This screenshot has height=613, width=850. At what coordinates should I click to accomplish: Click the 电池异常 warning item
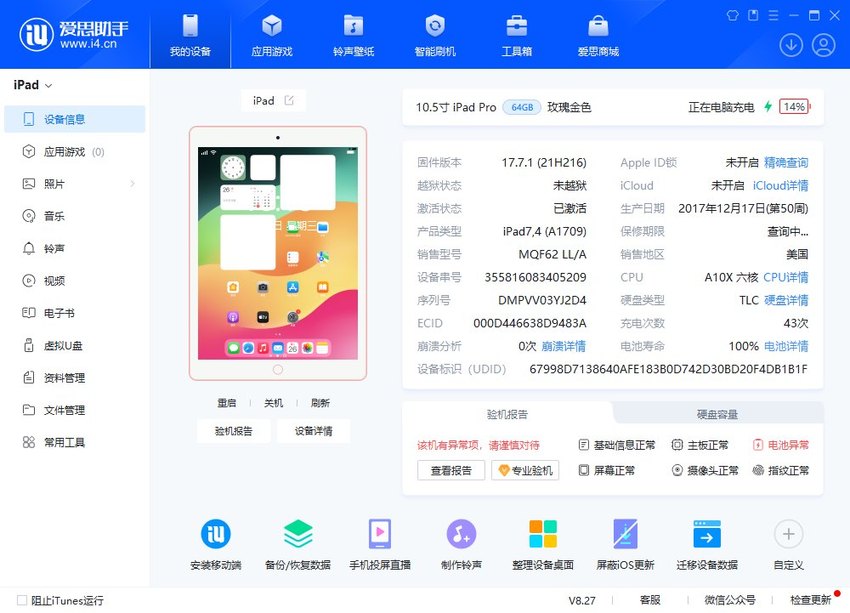781,445
